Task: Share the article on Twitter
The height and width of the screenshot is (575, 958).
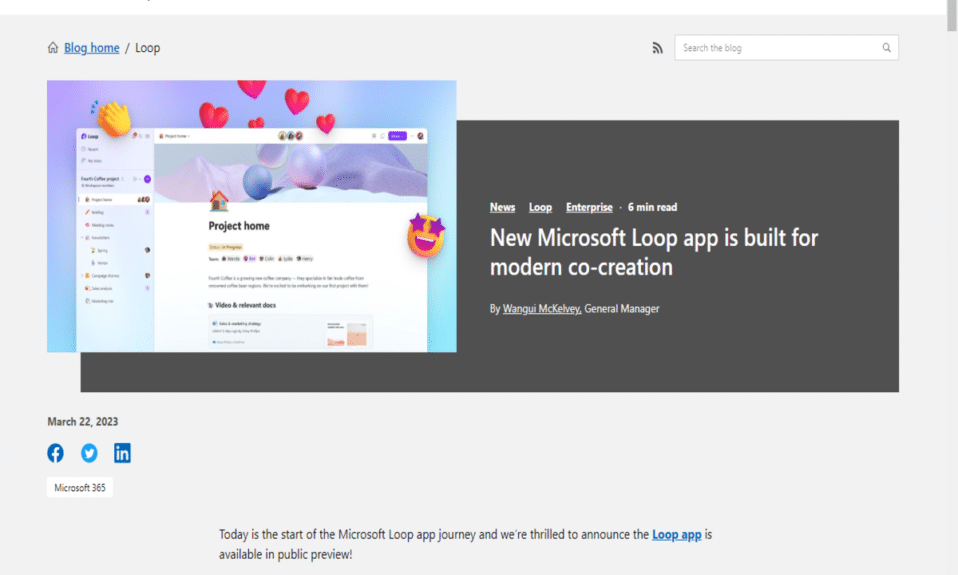Action: [89, 453]
